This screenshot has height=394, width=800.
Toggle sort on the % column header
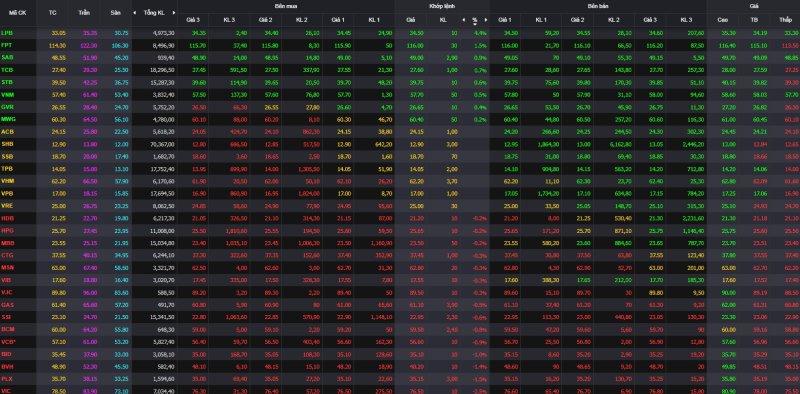point(474,20)
